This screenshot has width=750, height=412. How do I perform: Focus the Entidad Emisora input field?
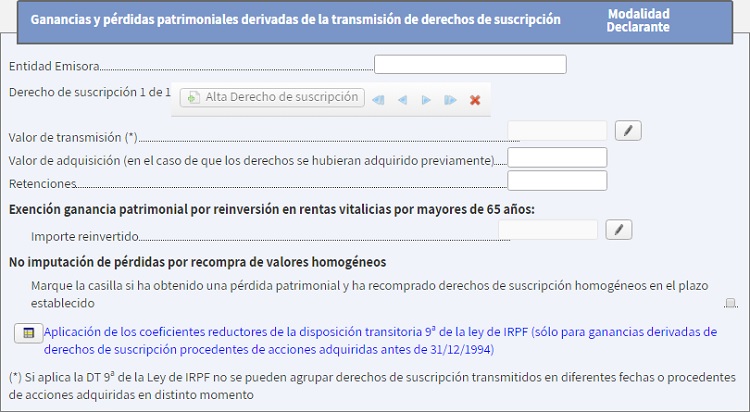[x=470, y=65]
